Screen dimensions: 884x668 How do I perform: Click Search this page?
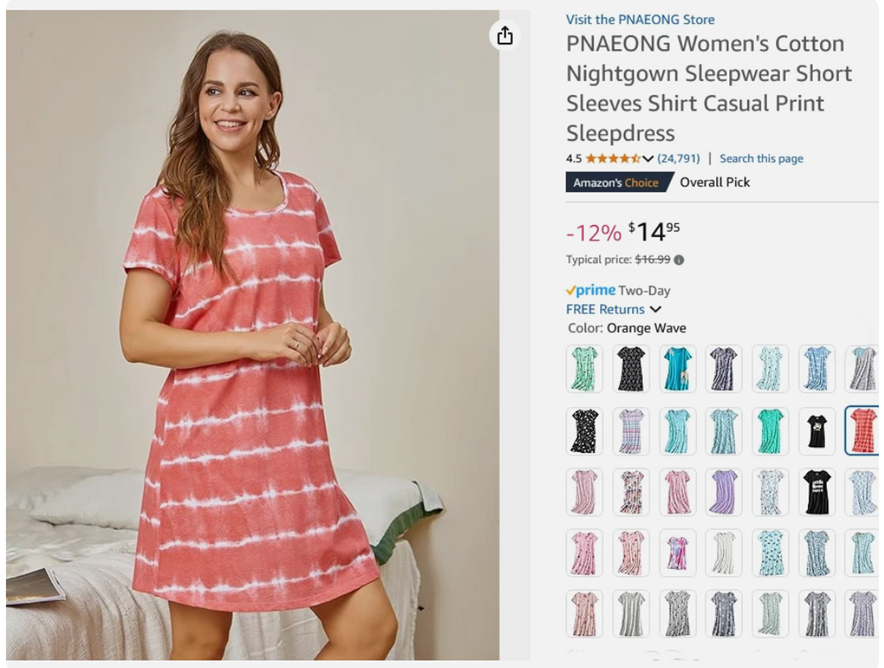click(761, 158)
